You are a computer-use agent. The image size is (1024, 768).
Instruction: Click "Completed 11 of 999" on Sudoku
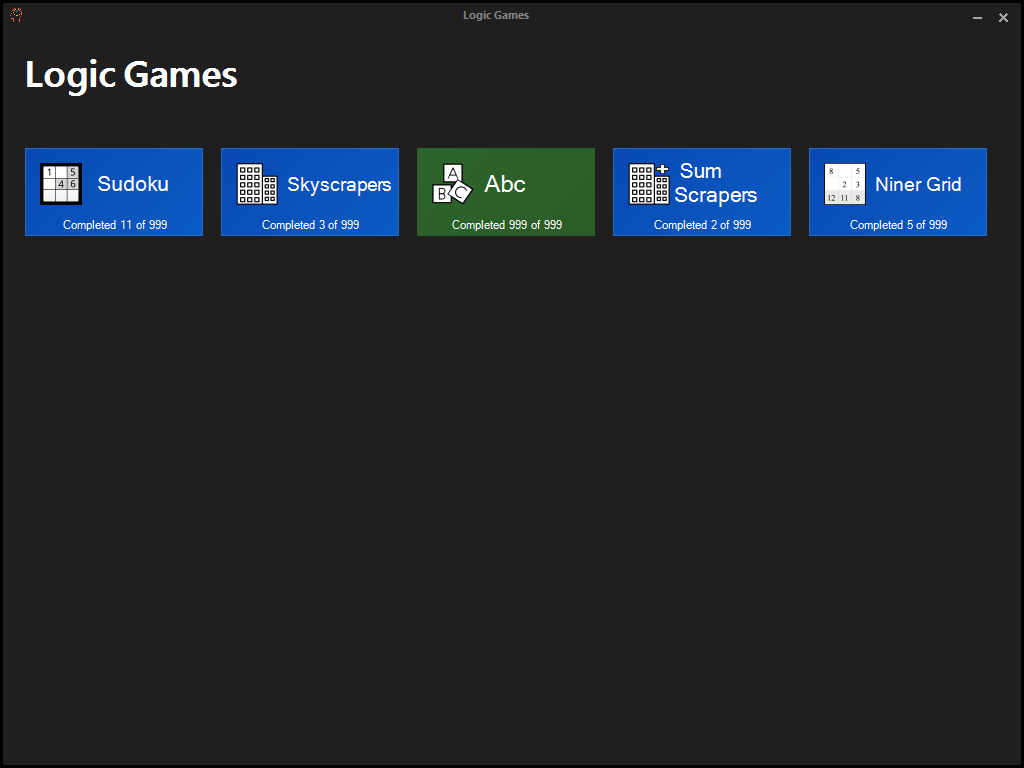click(x=115, y=225)
